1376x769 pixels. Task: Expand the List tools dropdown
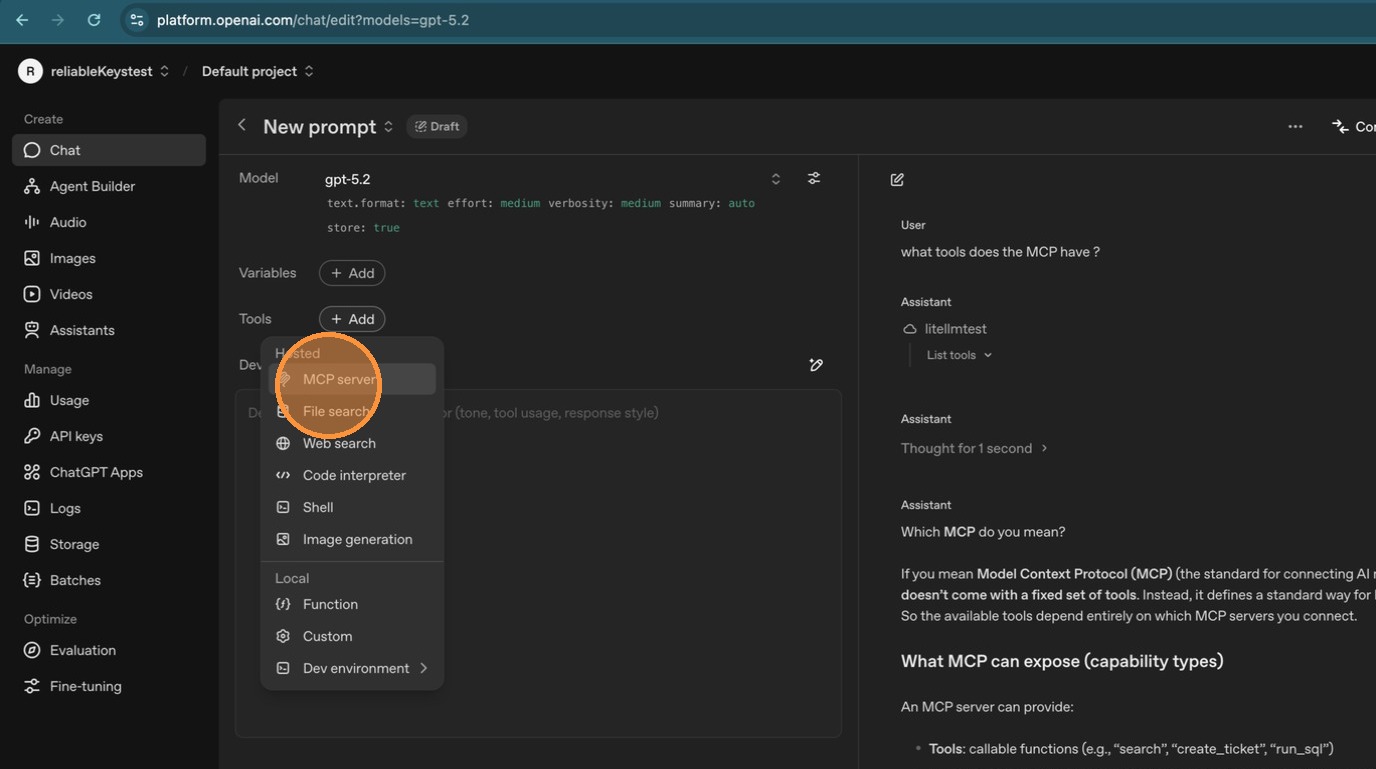[x=959, y=355]
